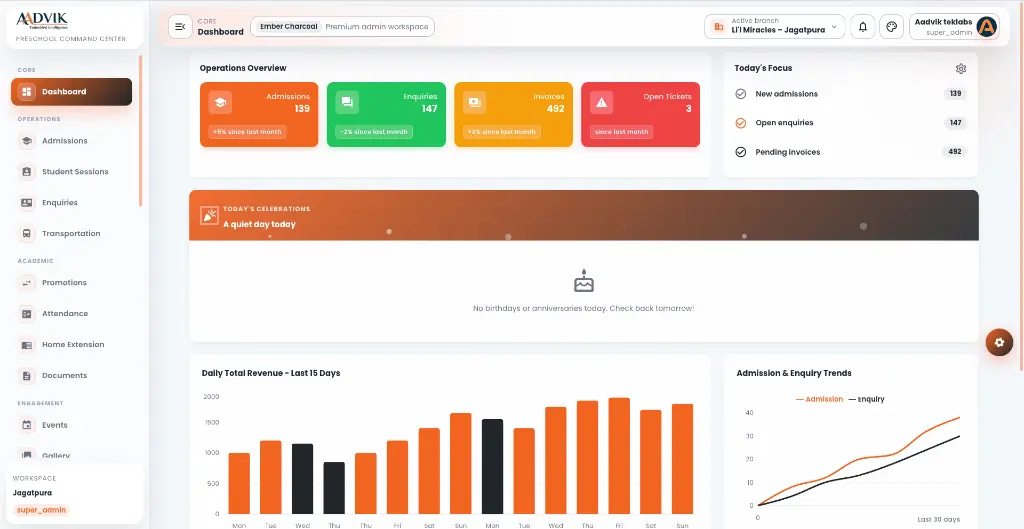Click the 'Operations Overview' heading

pyautogui.click(x=243, y=68)
